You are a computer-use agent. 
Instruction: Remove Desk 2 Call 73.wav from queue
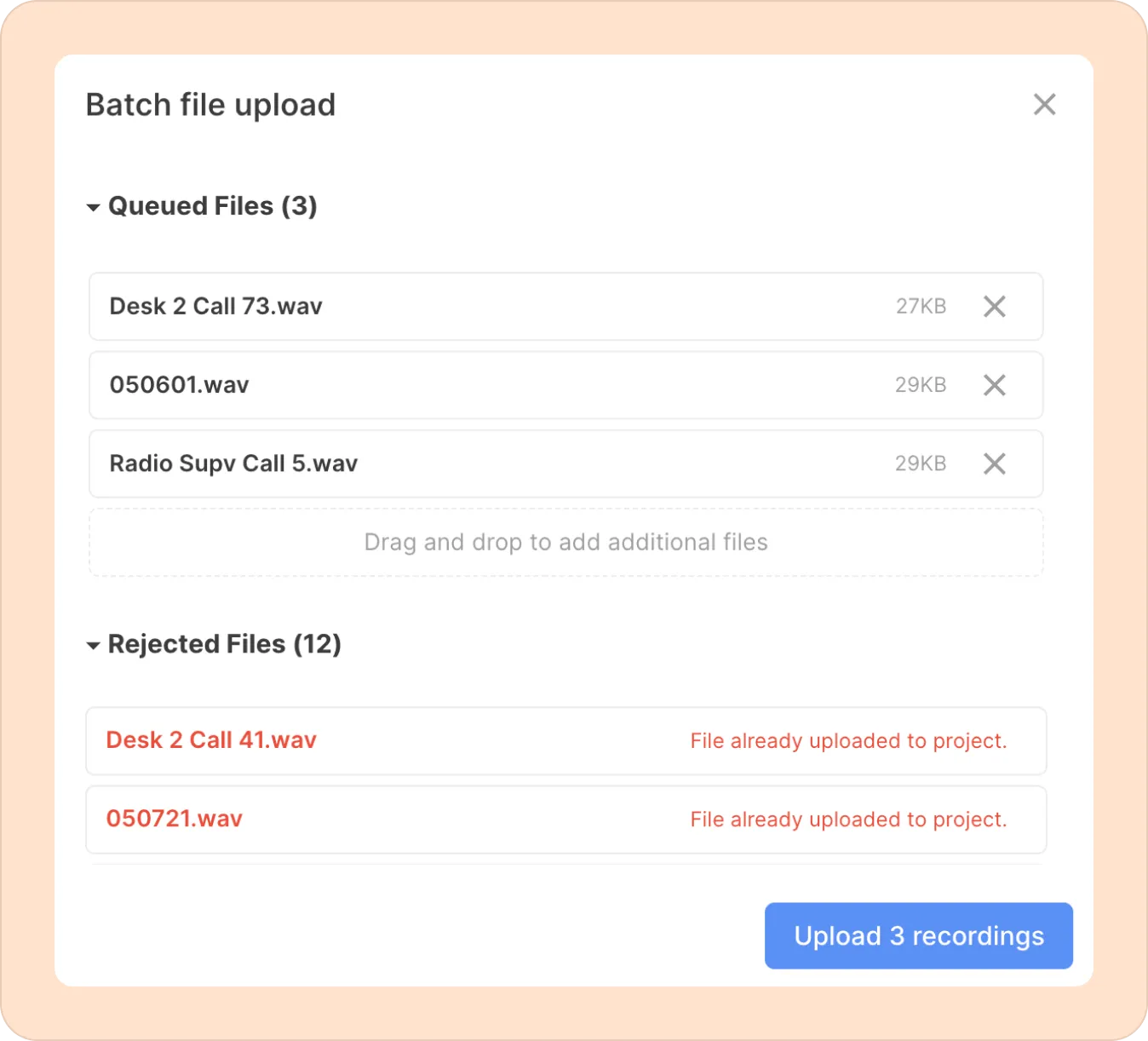click(994, 307)
